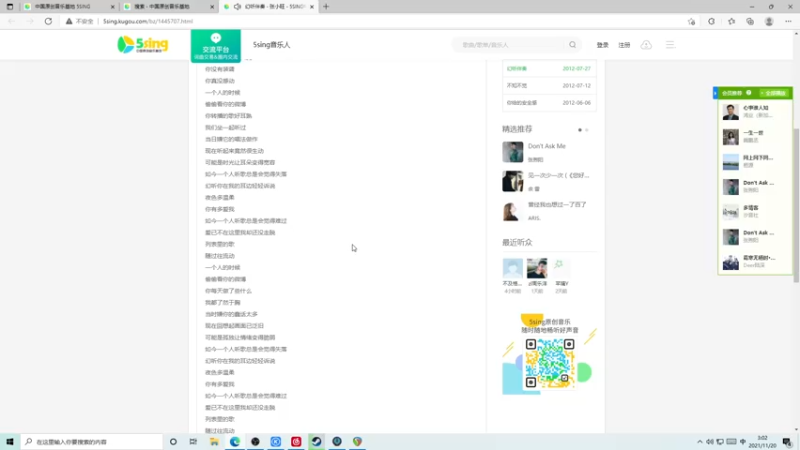Open a new browser tab
Screen dimensions: 800x450
326,7
